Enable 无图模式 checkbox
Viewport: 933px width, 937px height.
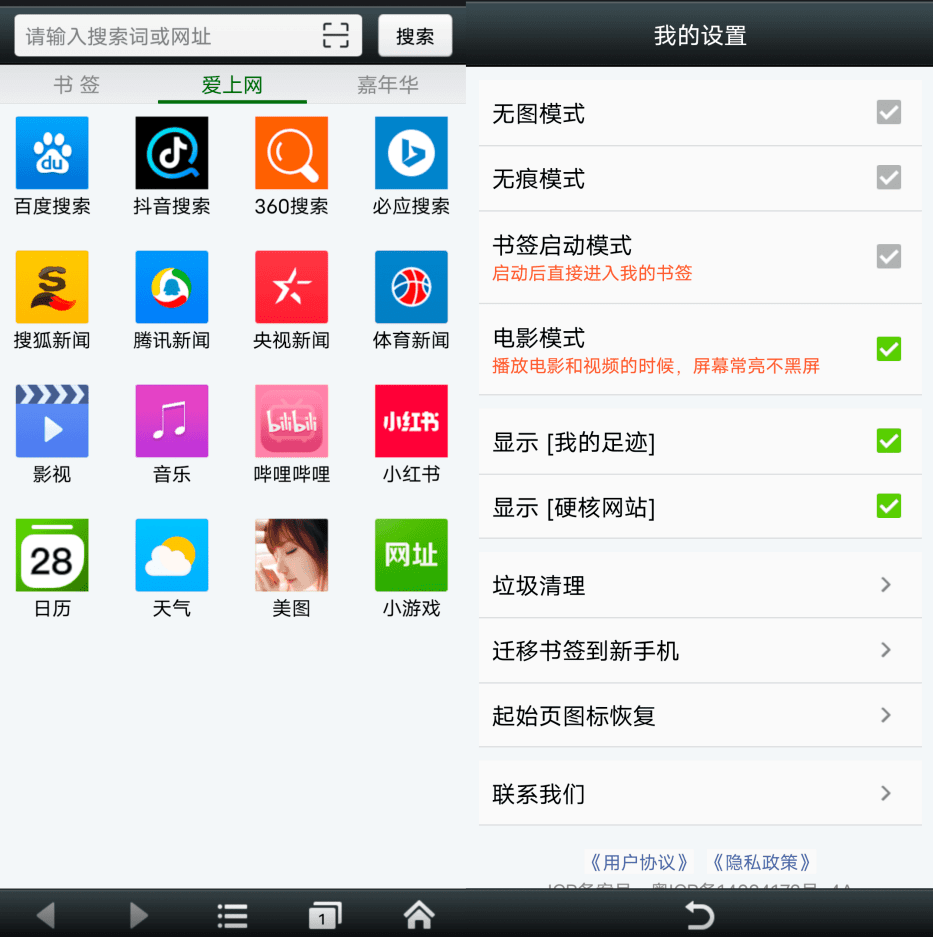click(888, 112)
